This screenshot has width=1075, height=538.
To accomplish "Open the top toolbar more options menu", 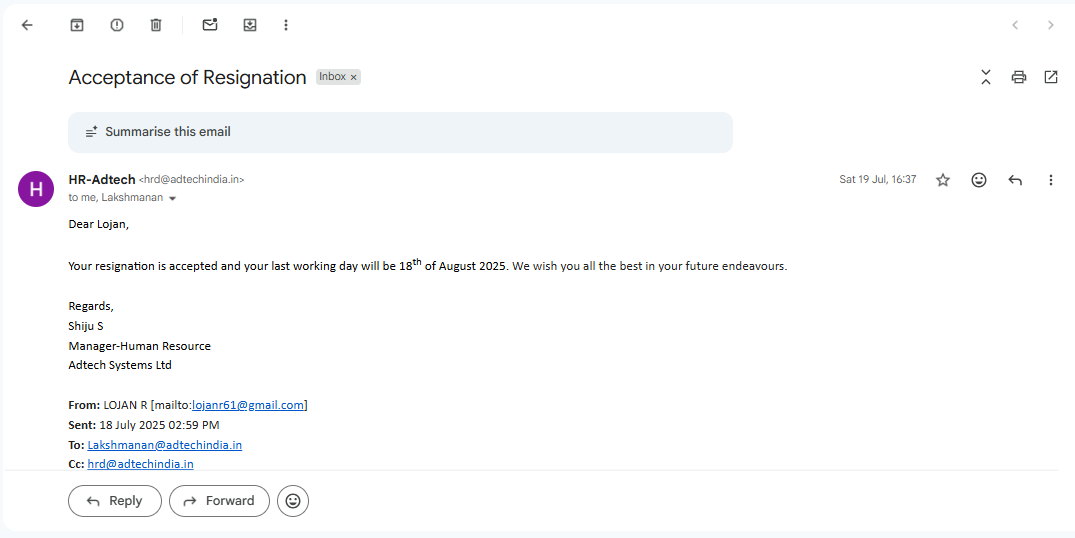I will (286, 25).
